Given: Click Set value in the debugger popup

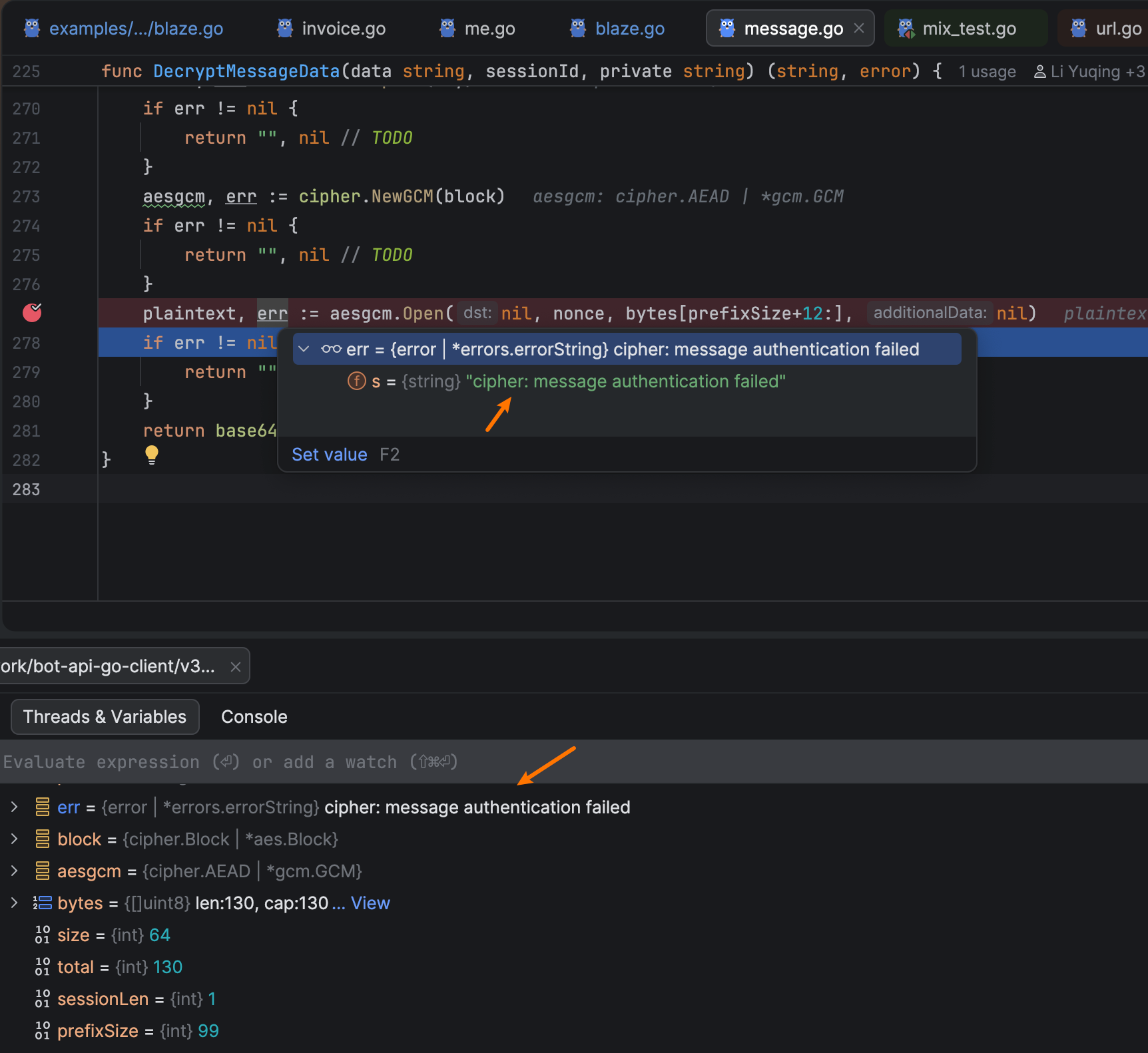Looking at the screenshot, I should coord(330,455).
